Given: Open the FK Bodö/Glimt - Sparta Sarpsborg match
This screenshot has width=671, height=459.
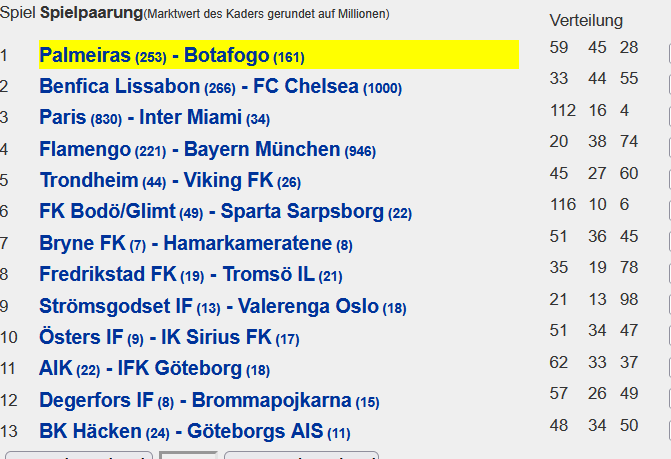Looking at the screenshot, I should point(226,212).
